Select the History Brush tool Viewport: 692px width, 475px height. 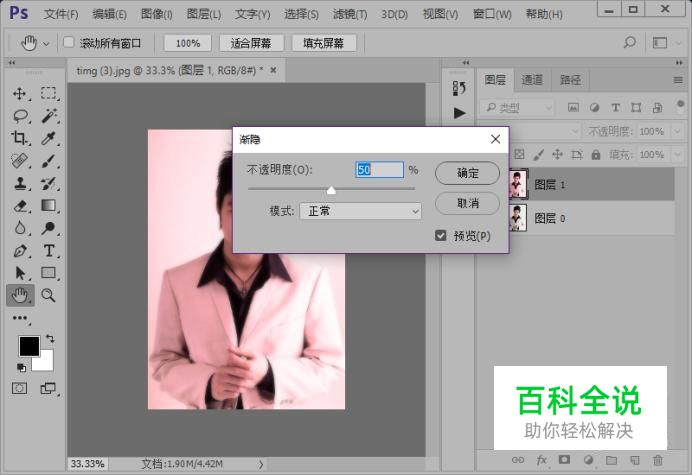coord(49,183)
